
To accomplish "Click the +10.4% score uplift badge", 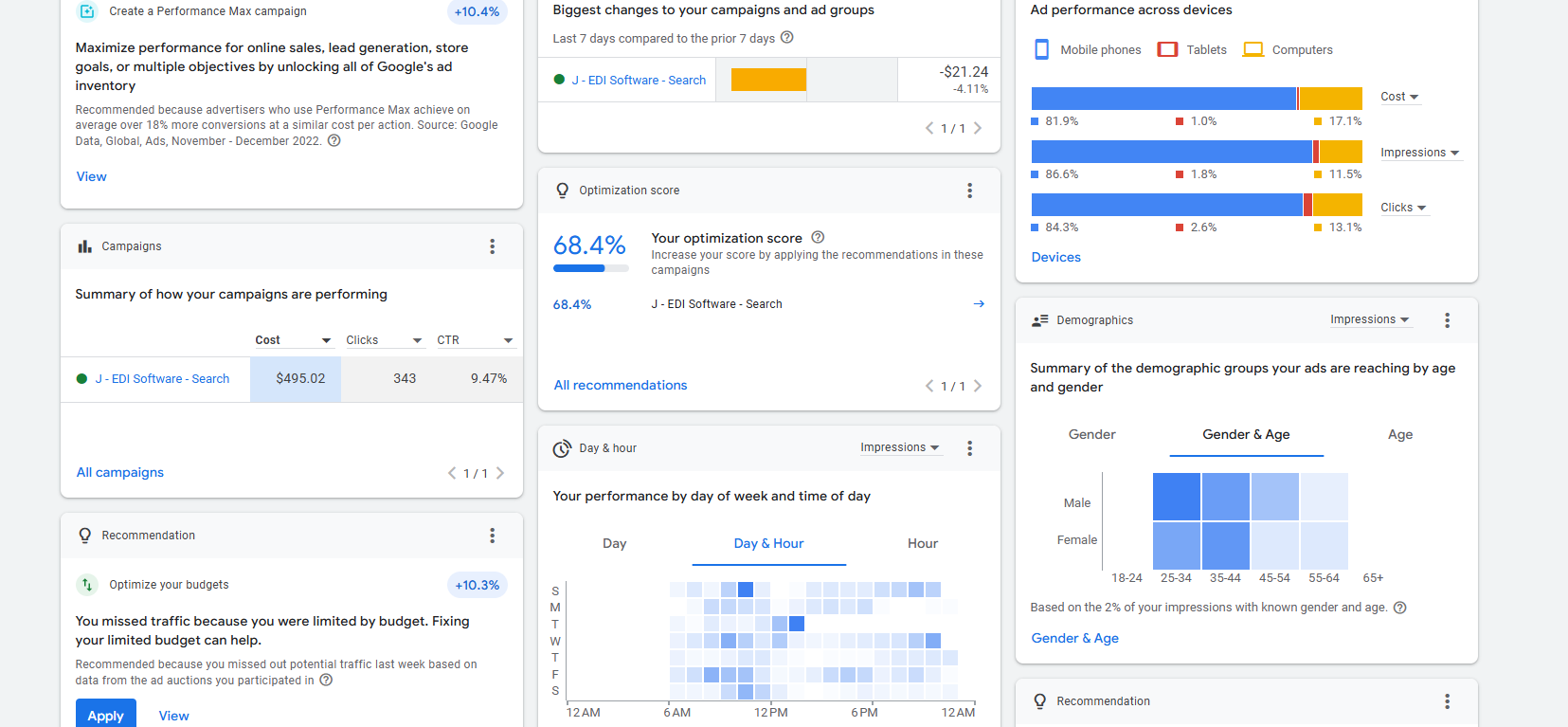I will 477,11.
